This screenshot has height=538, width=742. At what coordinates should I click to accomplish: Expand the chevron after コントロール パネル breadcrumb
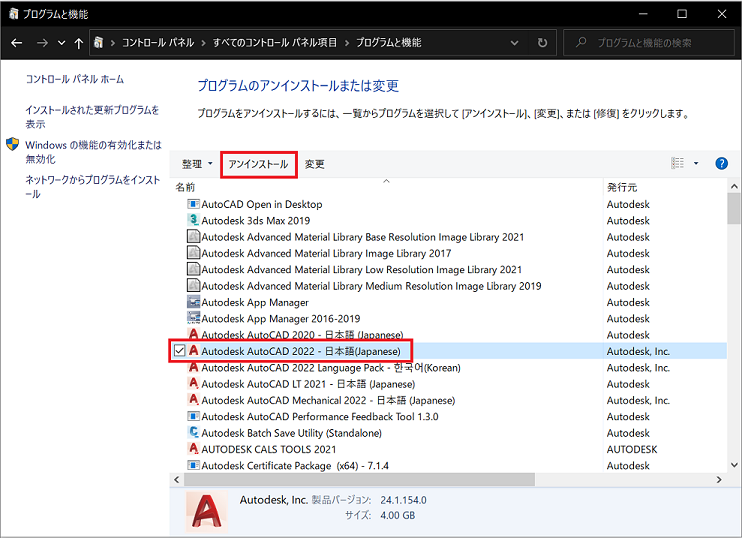coord(203,43)
